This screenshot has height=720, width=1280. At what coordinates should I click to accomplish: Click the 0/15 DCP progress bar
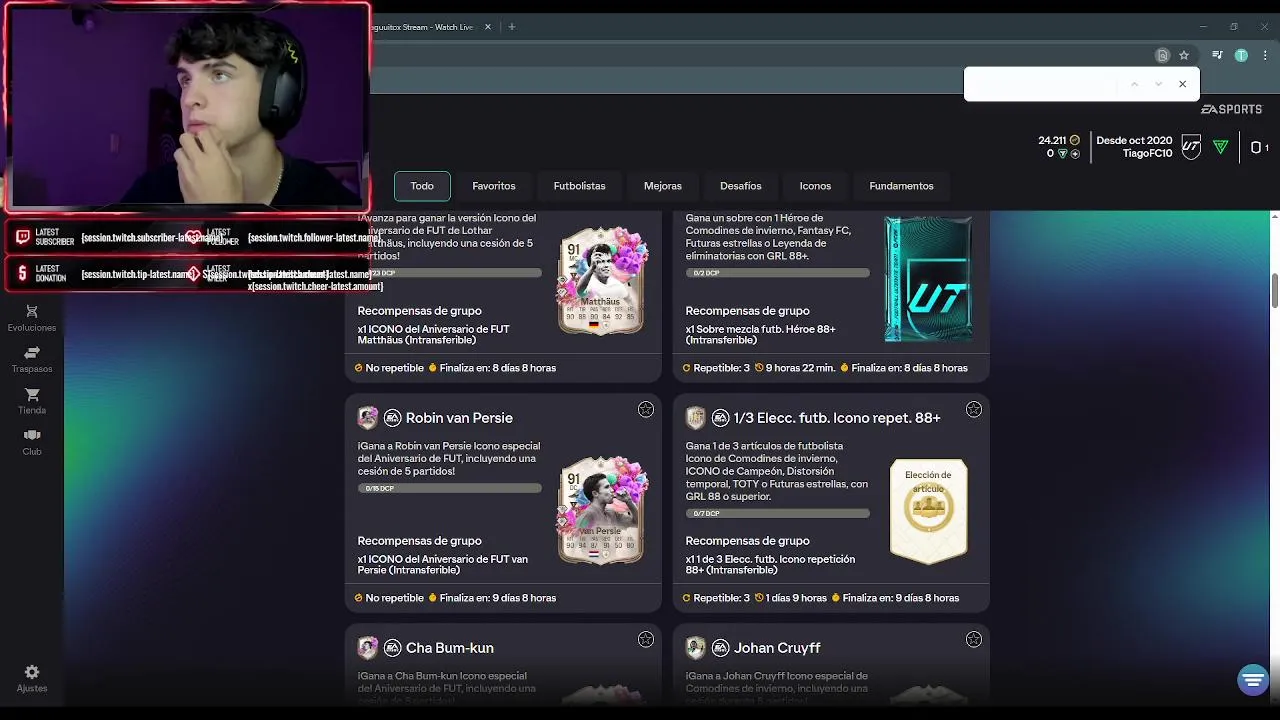coord(450,488)
